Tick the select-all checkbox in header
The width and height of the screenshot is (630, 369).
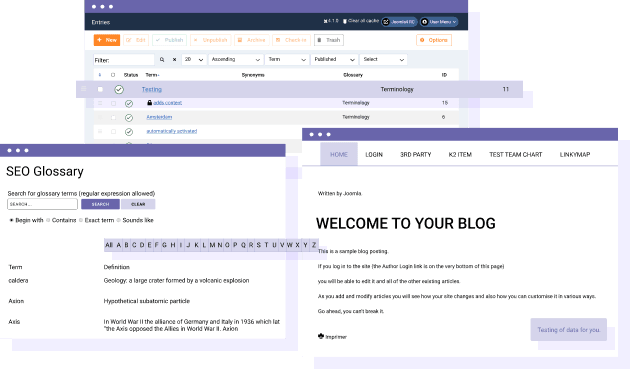tap(113, 75)
